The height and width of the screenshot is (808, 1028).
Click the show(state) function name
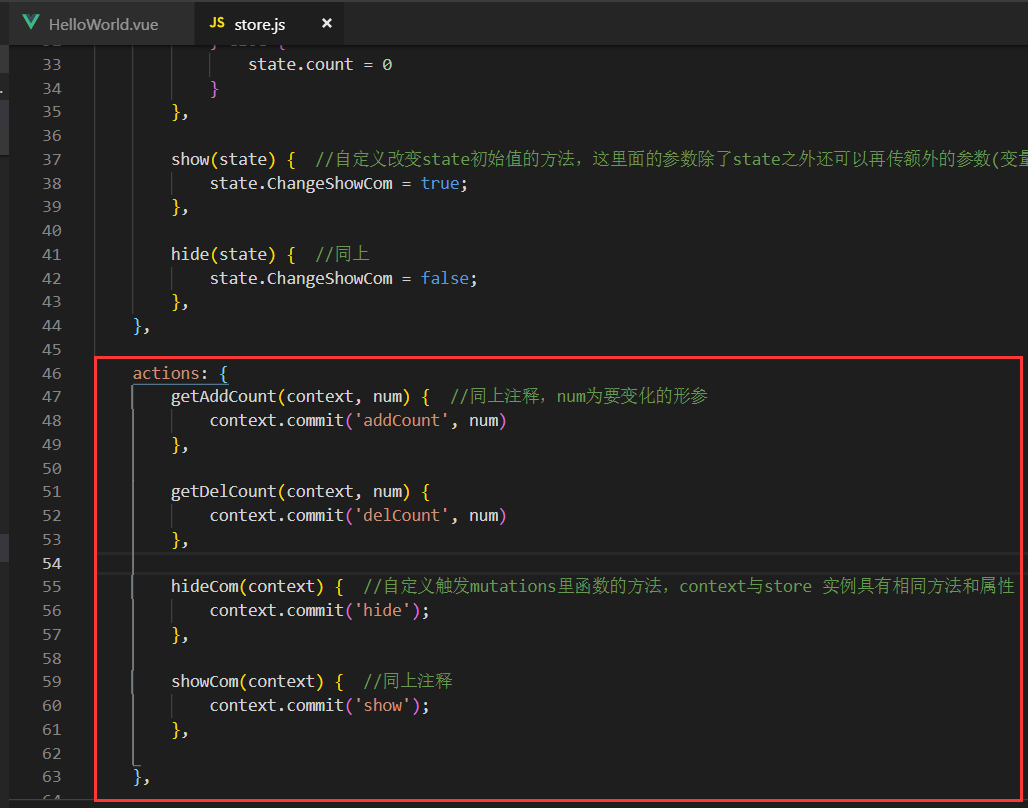(190, 159)
